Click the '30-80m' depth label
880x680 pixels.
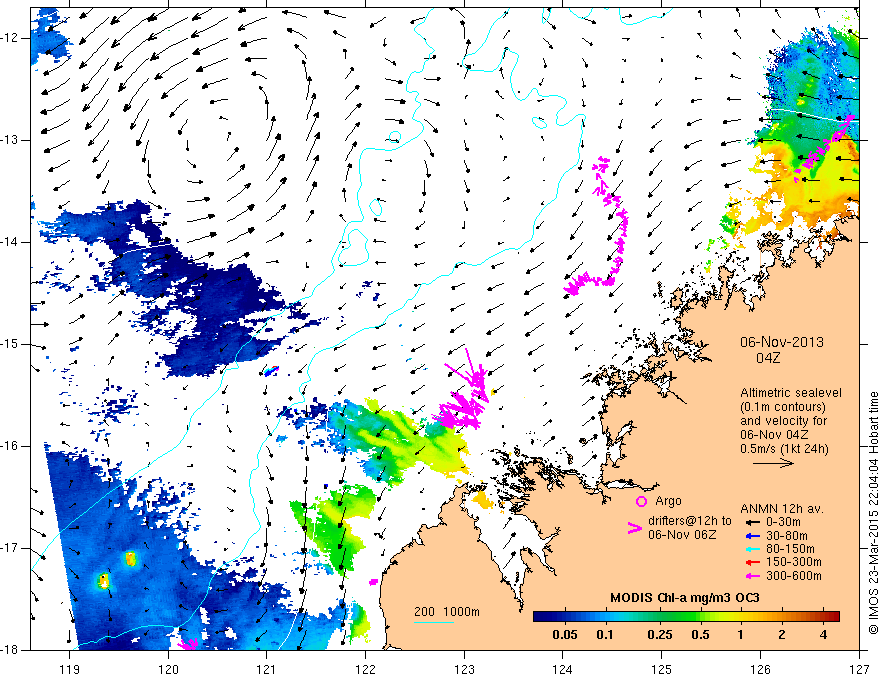pyautogui.click(x=787, y=536)
